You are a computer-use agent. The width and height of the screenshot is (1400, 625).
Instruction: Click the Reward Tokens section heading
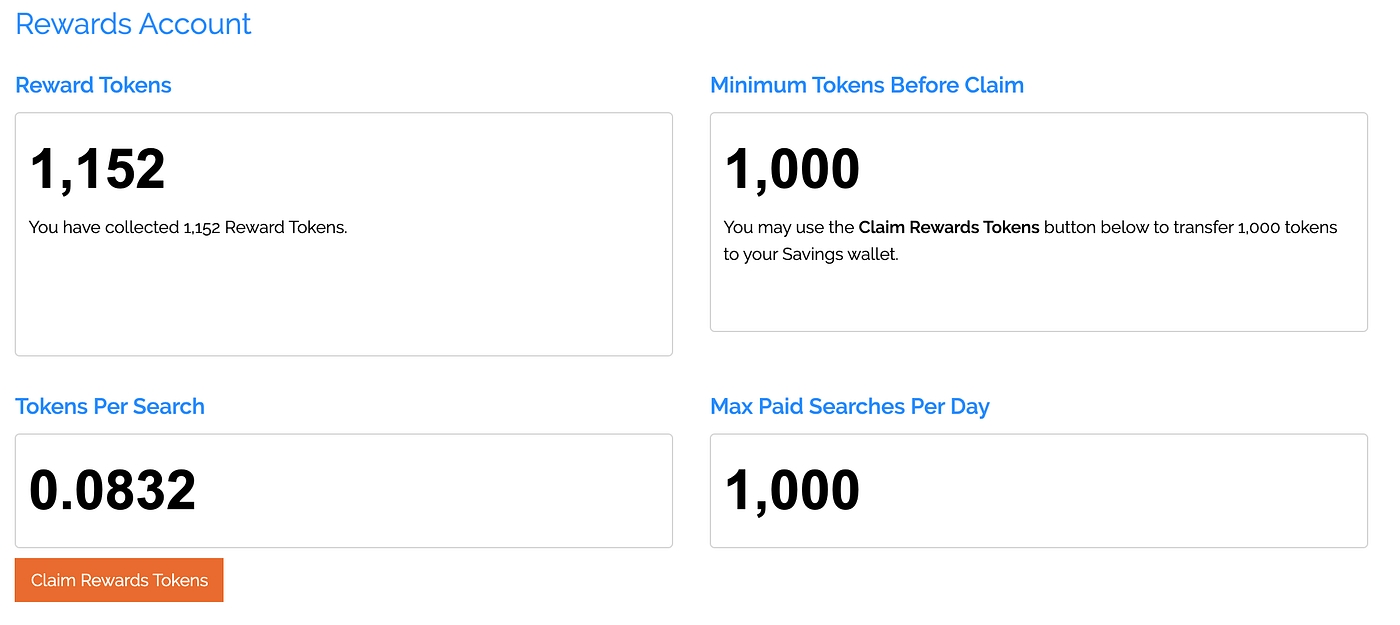[93, 85]
